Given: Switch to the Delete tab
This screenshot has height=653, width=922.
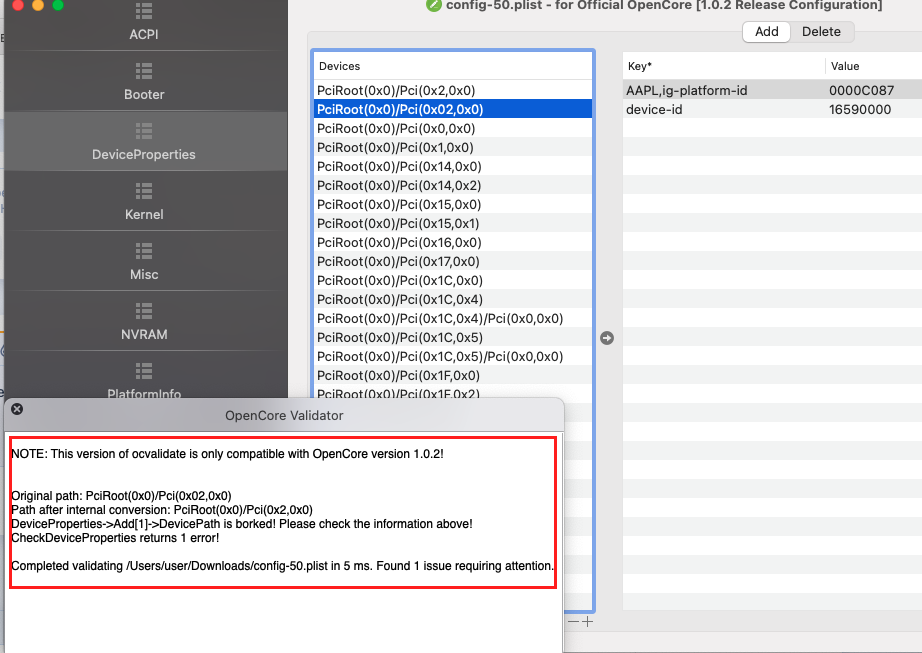Looking at the screenshot, I should (821, 31).
